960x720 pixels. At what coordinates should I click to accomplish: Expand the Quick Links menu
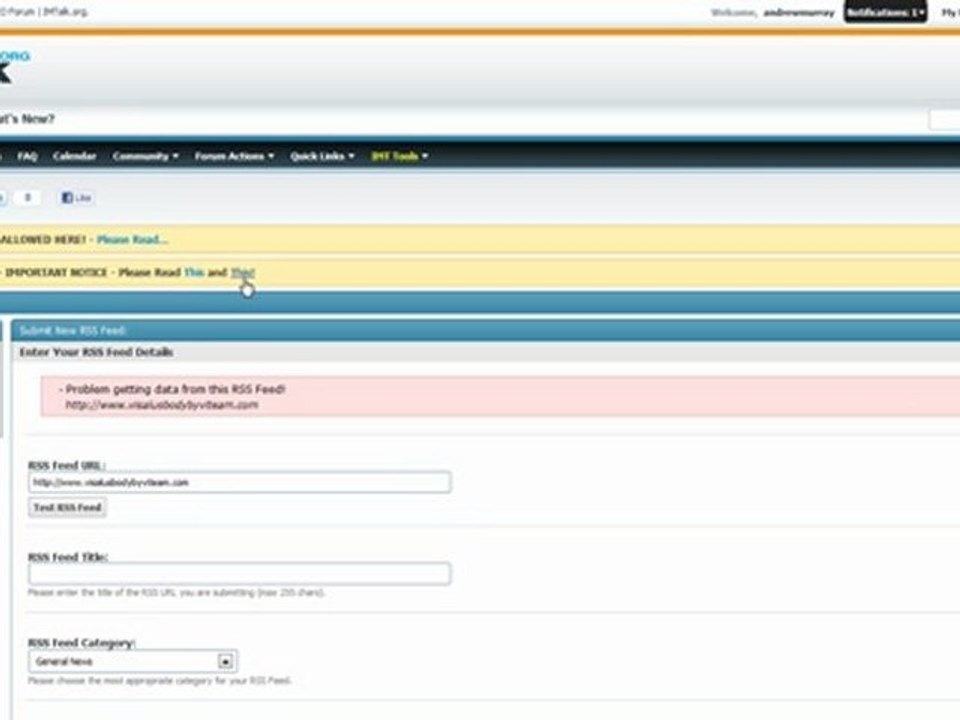[322, 156]
